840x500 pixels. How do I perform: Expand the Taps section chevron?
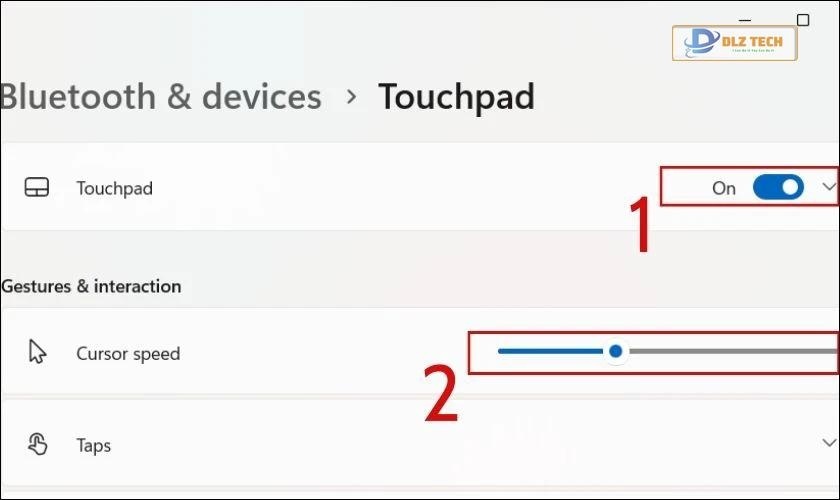click(x=828, y=442)
